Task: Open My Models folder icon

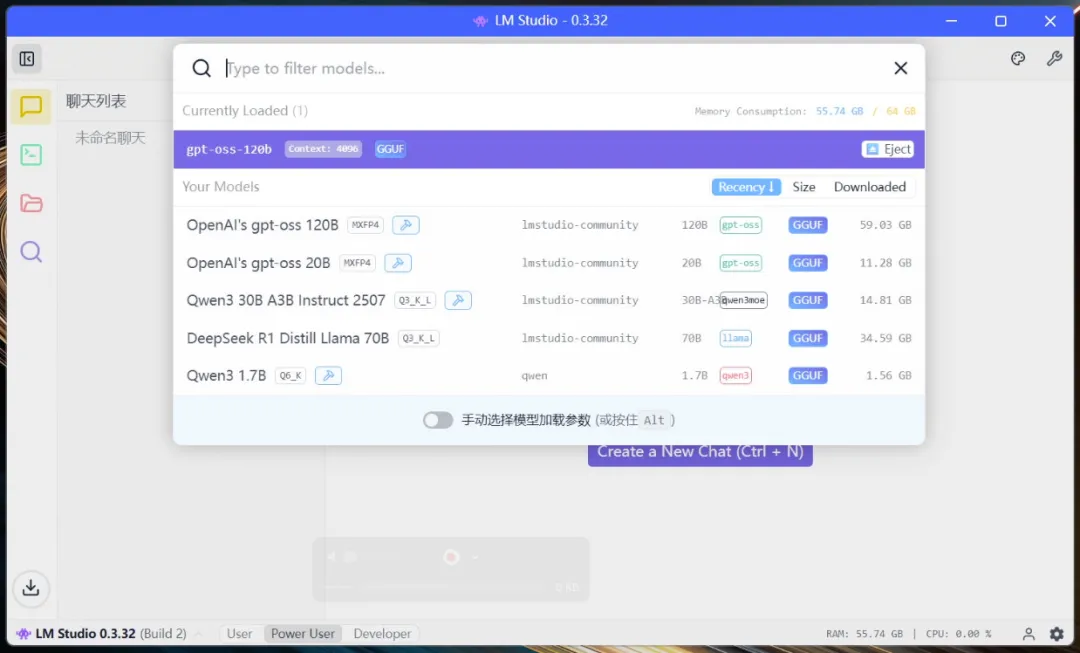Action: coord(31,203)
